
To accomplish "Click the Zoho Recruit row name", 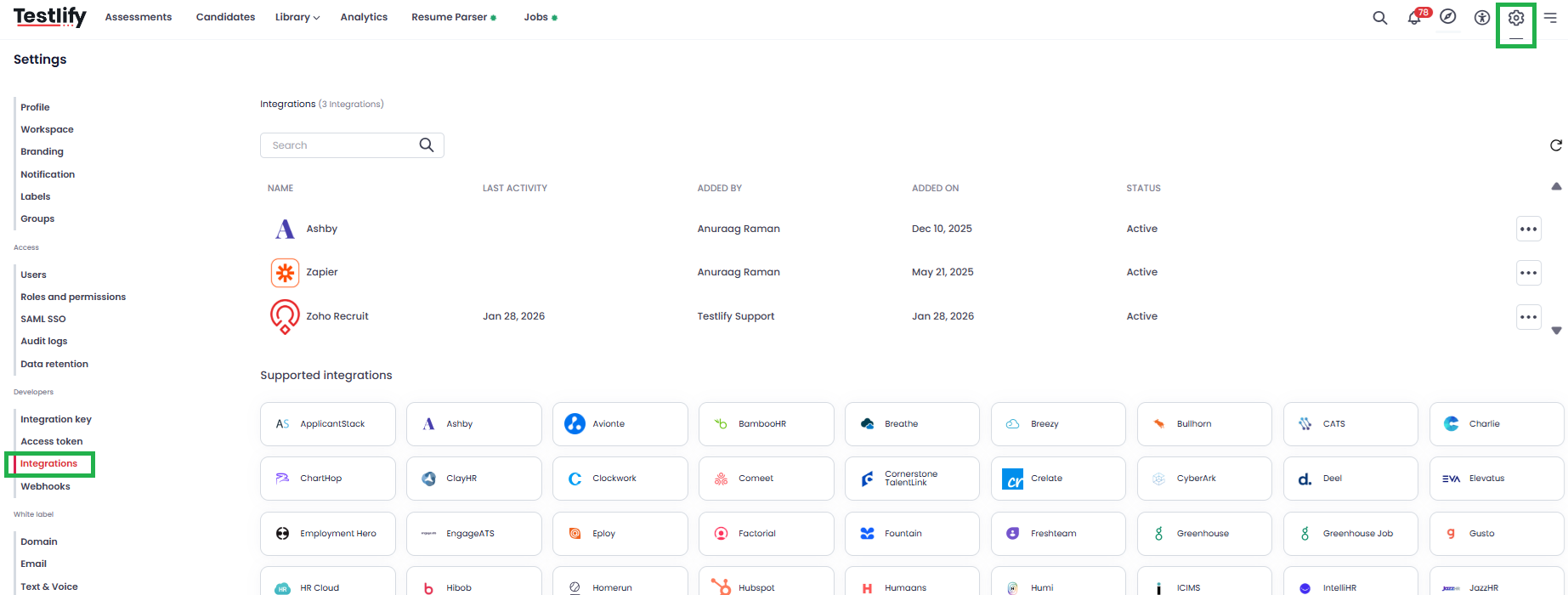I will [337, 316].
